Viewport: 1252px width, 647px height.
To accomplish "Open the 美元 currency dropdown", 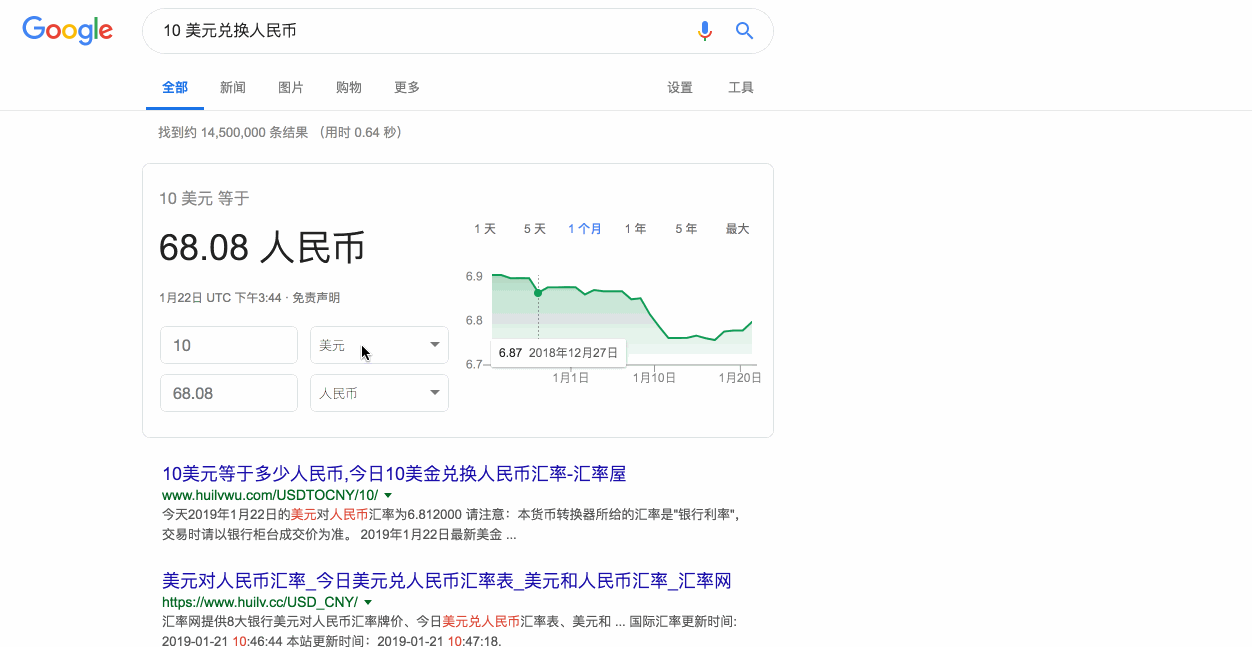I will tap(379, 345).
